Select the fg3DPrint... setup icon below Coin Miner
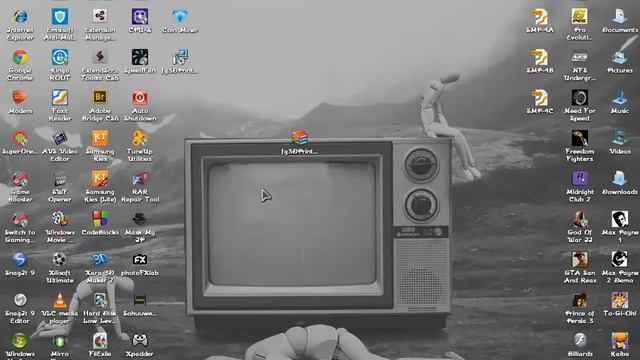The width and height of the screenshot is (640, 360). [x=180, y=58]
